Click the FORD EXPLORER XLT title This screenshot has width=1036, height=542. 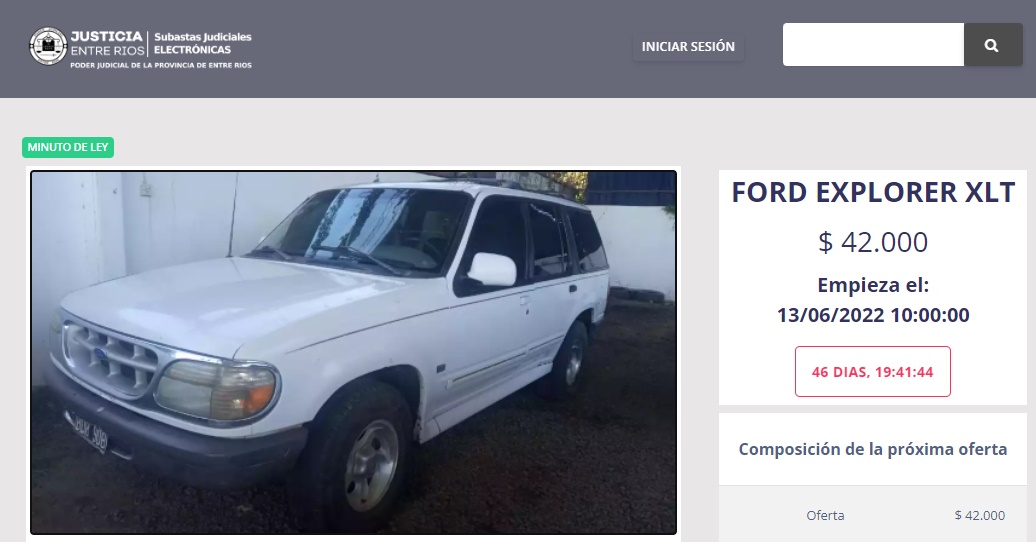point(873,192)
